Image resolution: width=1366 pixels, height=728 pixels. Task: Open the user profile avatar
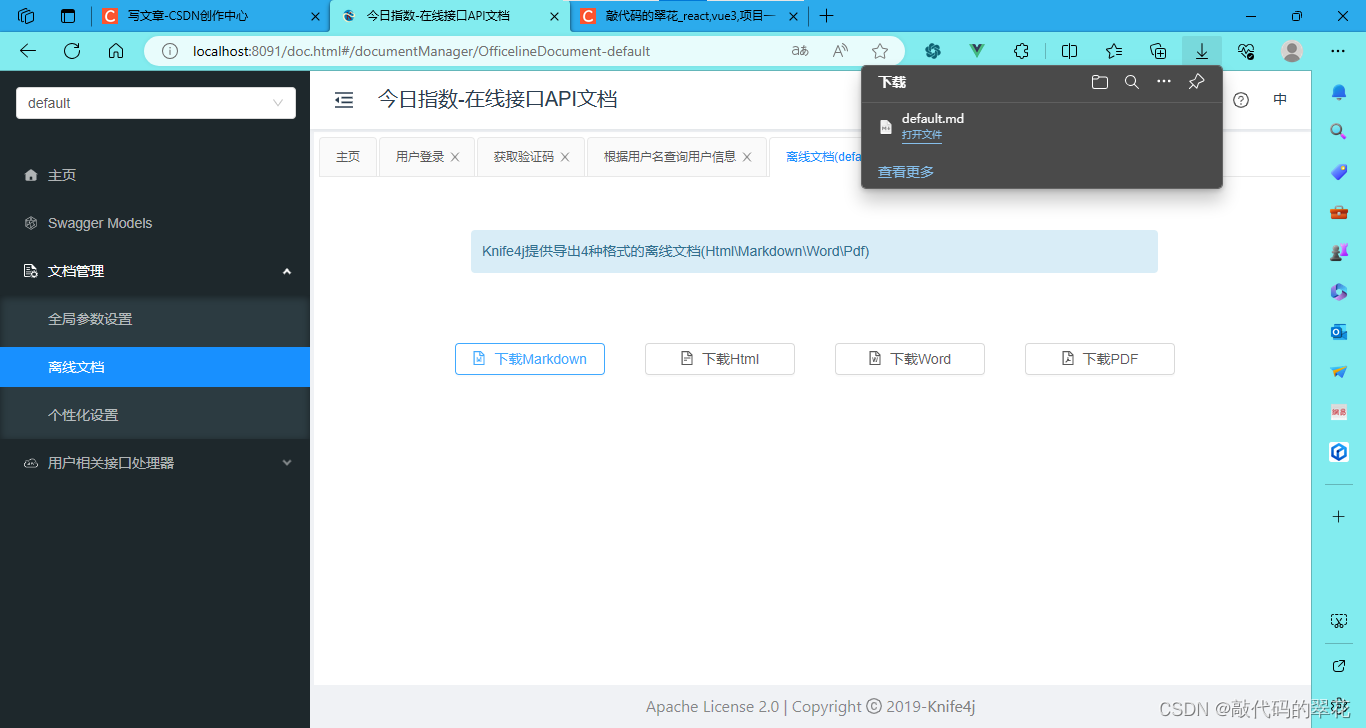point(1292,51)
